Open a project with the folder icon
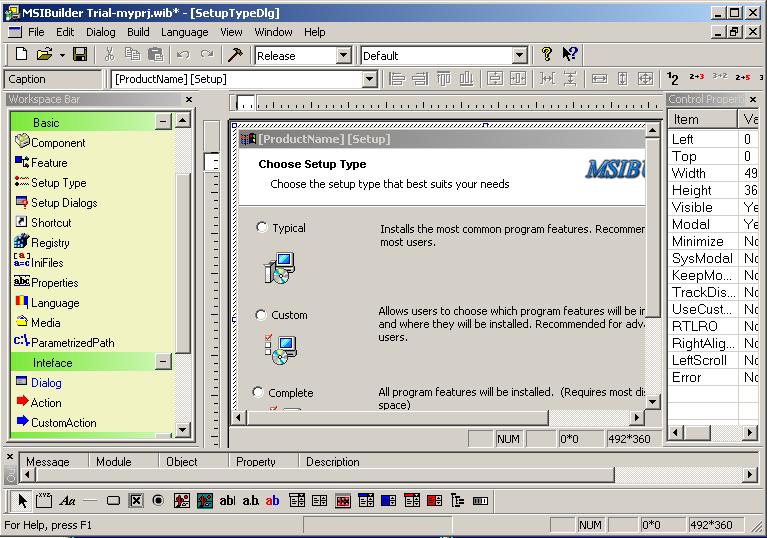Image resolution: width=767 pixels, height=538 pixels. coord(44,54)
